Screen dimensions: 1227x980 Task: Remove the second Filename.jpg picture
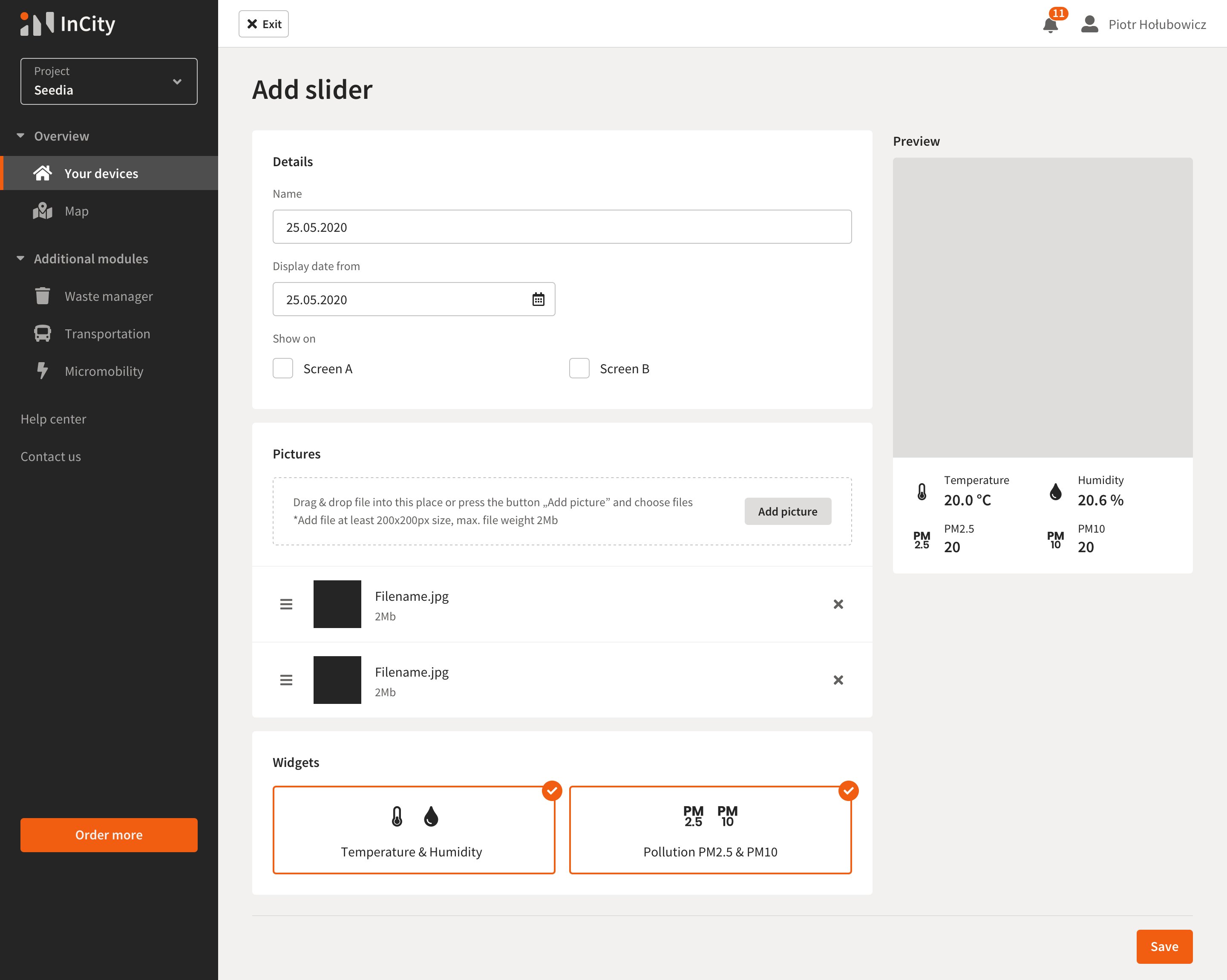tap(838, 680)
